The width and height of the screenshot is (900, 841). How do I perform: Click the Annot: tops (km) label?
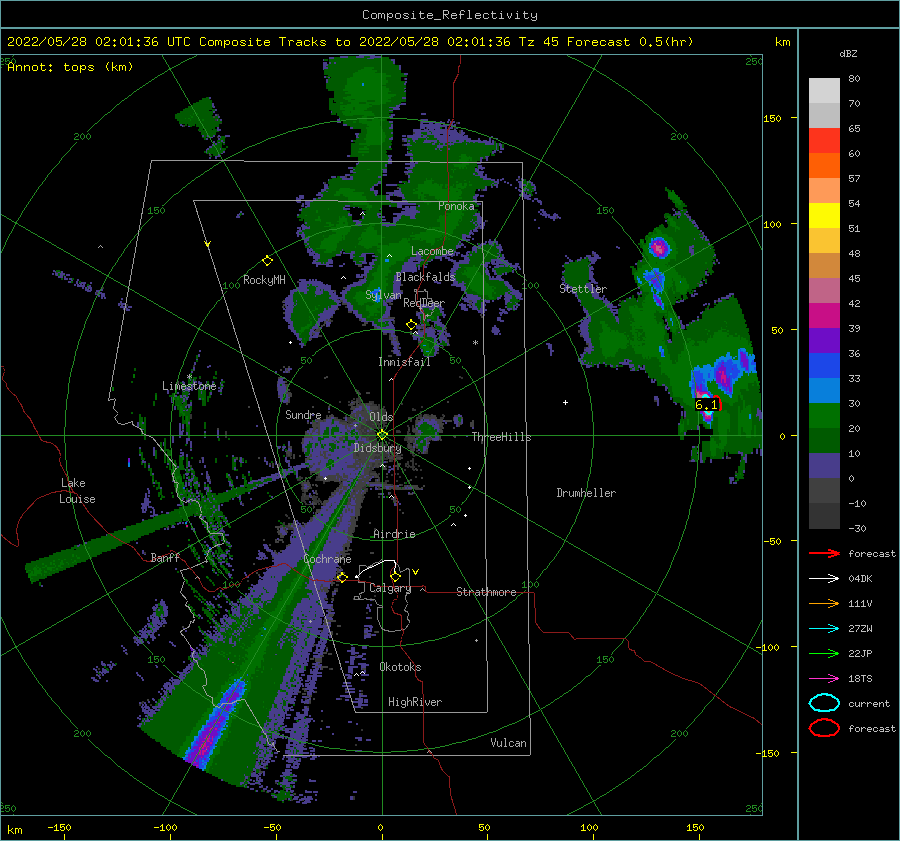point(70,67)
